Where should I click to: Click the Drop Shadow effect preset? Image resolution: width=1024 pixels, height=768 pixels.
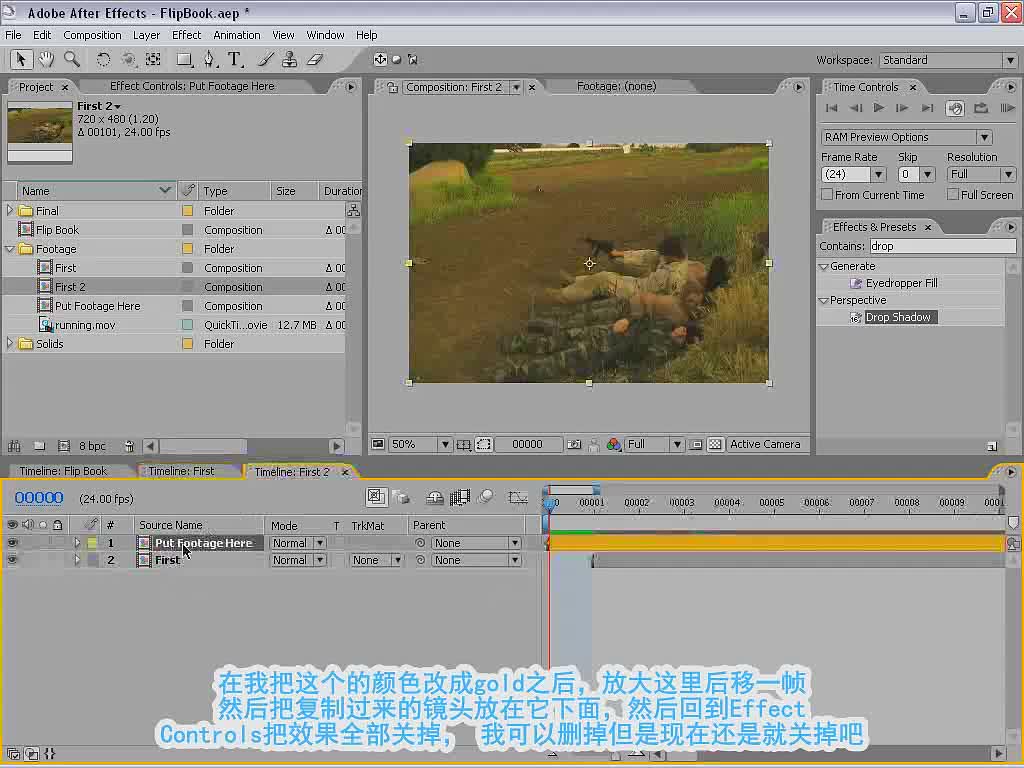point(898,317)
